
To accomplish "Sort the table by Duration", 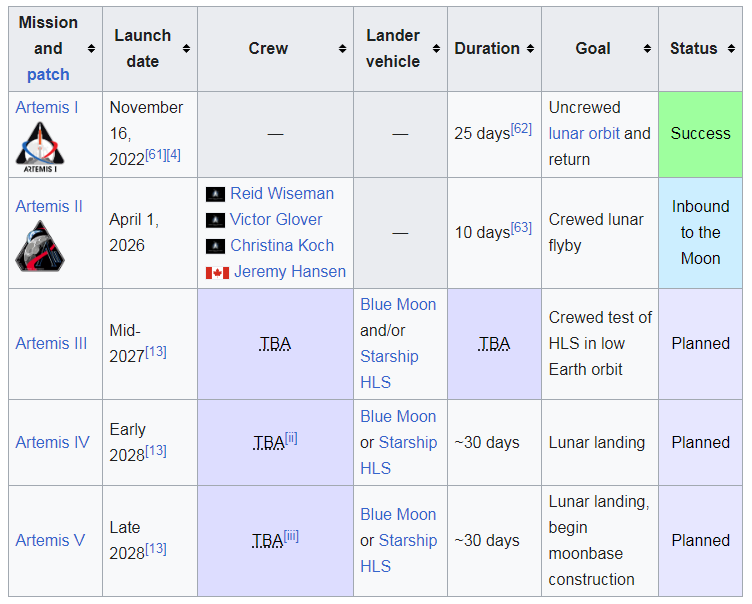I will (x=530, y=48).
